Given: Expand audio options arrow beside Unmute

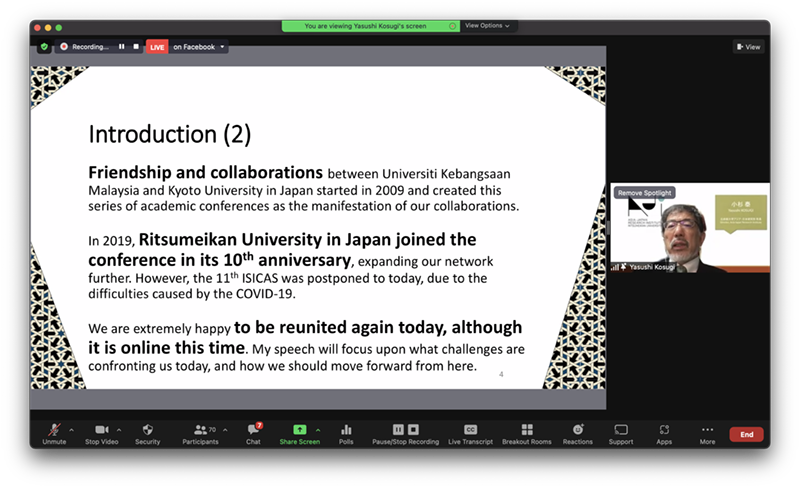Looking at the screenshot, I should pyautogui.click(x=71, y=430).
